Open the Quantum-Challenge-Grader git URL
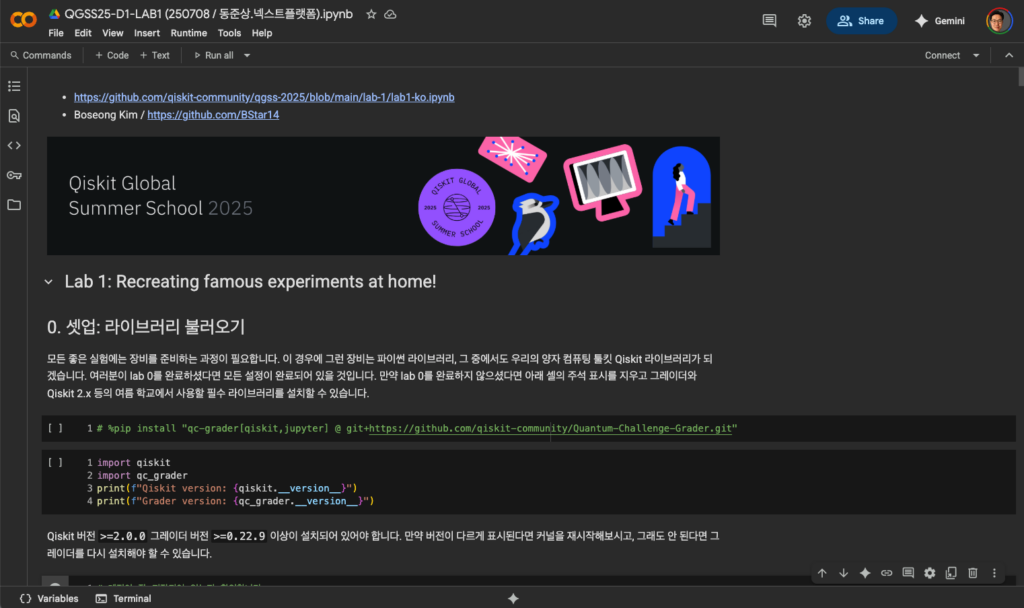This screenshot has height=608, width=1024. tap(550, 428)
